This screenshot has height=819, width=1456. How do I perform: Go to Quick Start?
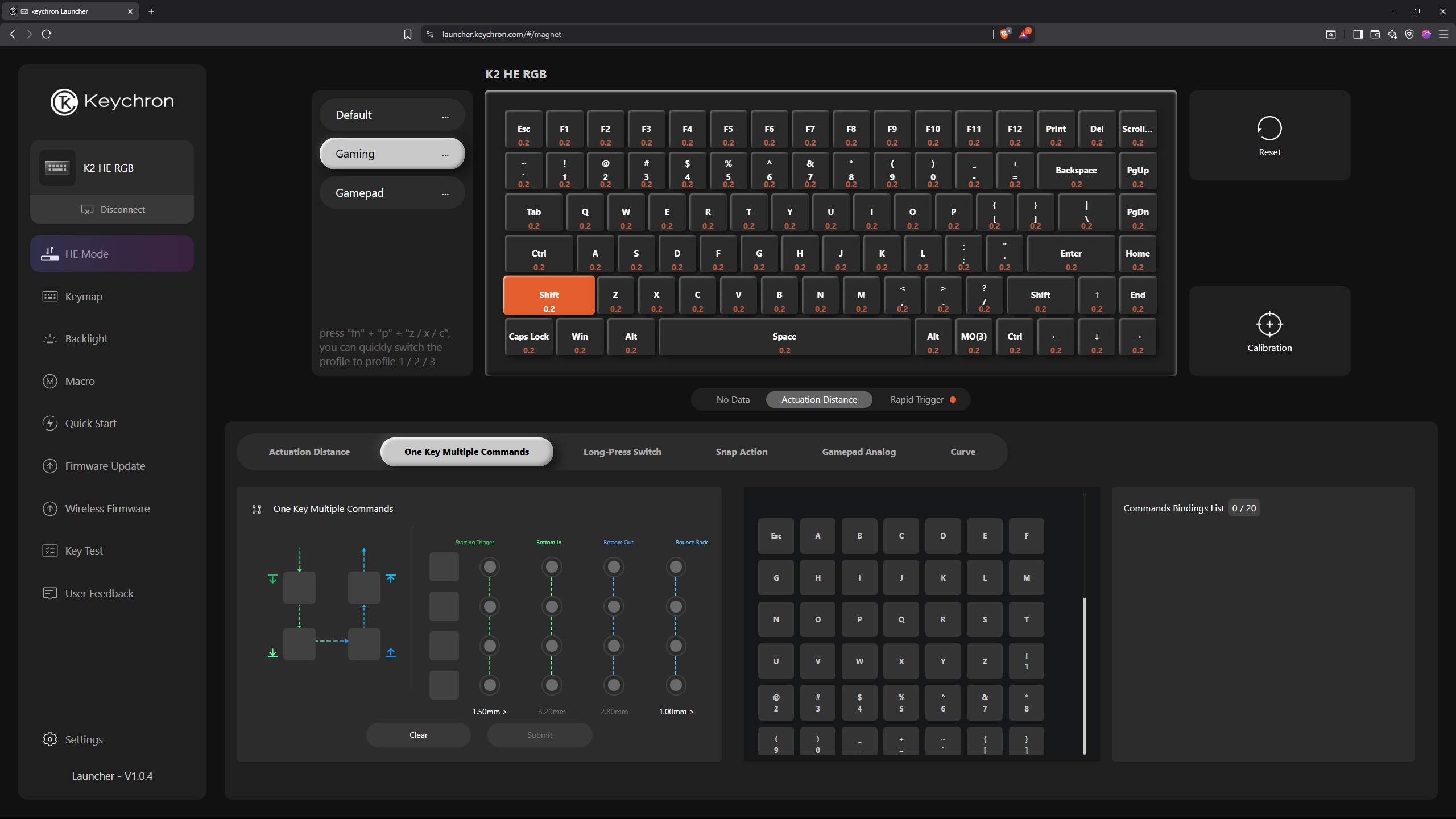[90, 423]
